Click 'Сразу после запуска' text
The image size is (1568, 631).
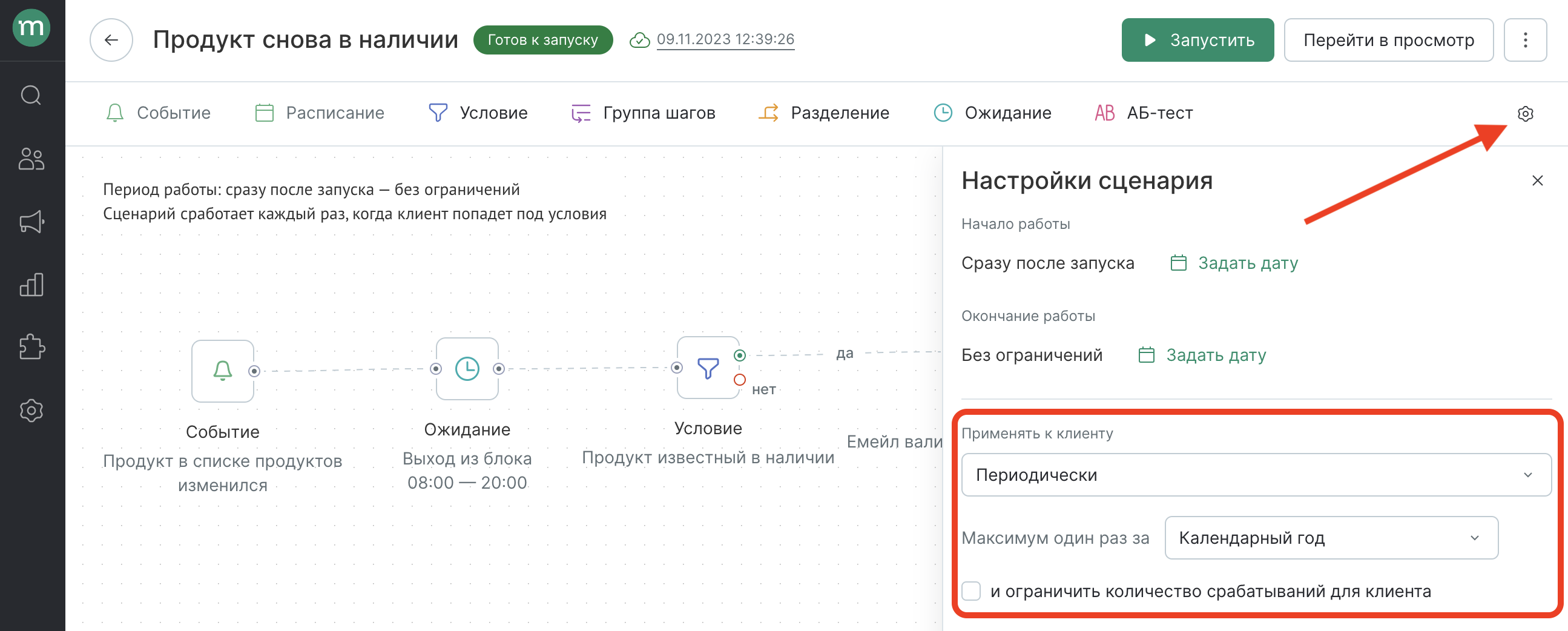click(x=1047, y=263)
